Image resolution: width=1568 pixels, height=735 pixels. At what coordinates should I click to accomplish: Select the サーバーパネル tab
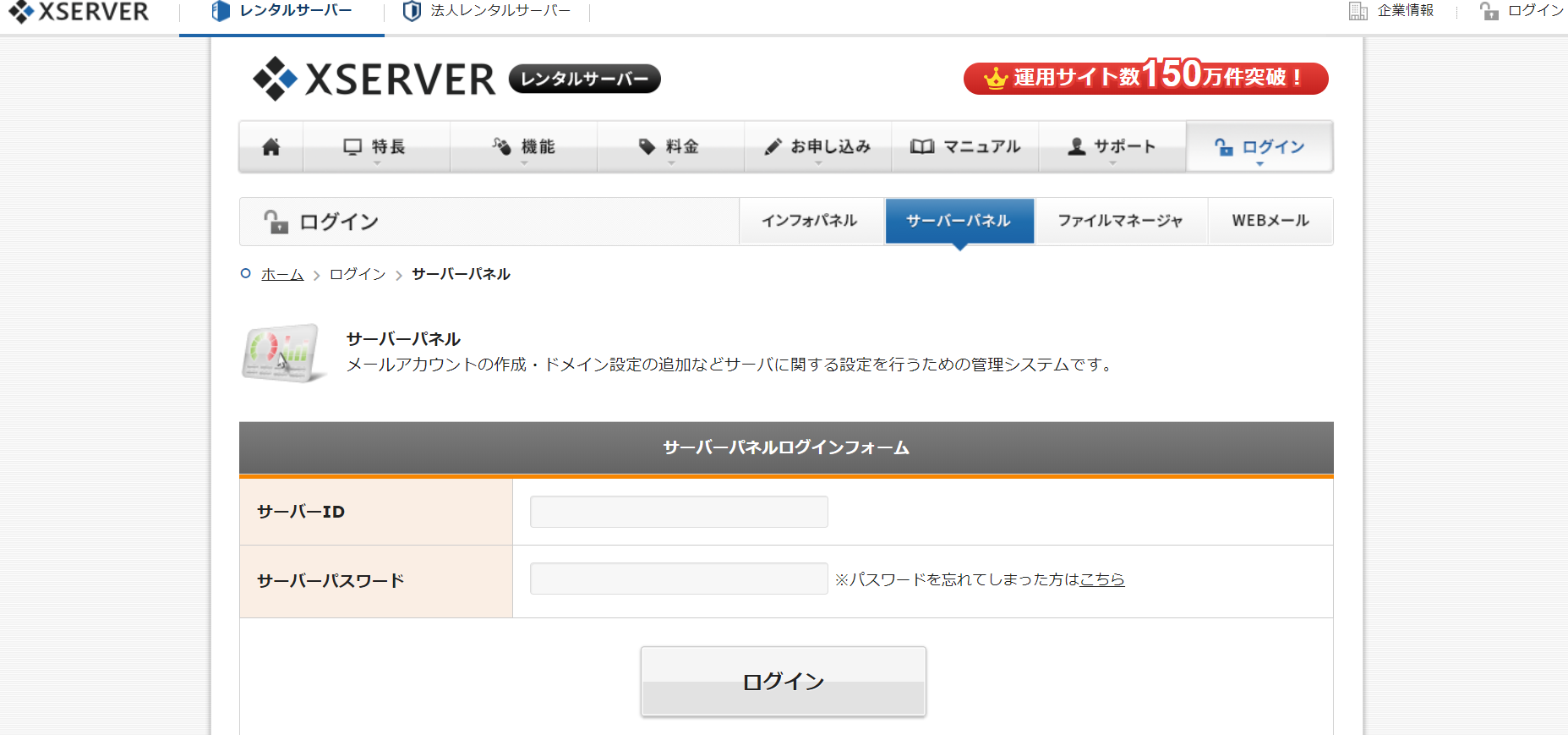pyautogui.click(x=959, y=221)
